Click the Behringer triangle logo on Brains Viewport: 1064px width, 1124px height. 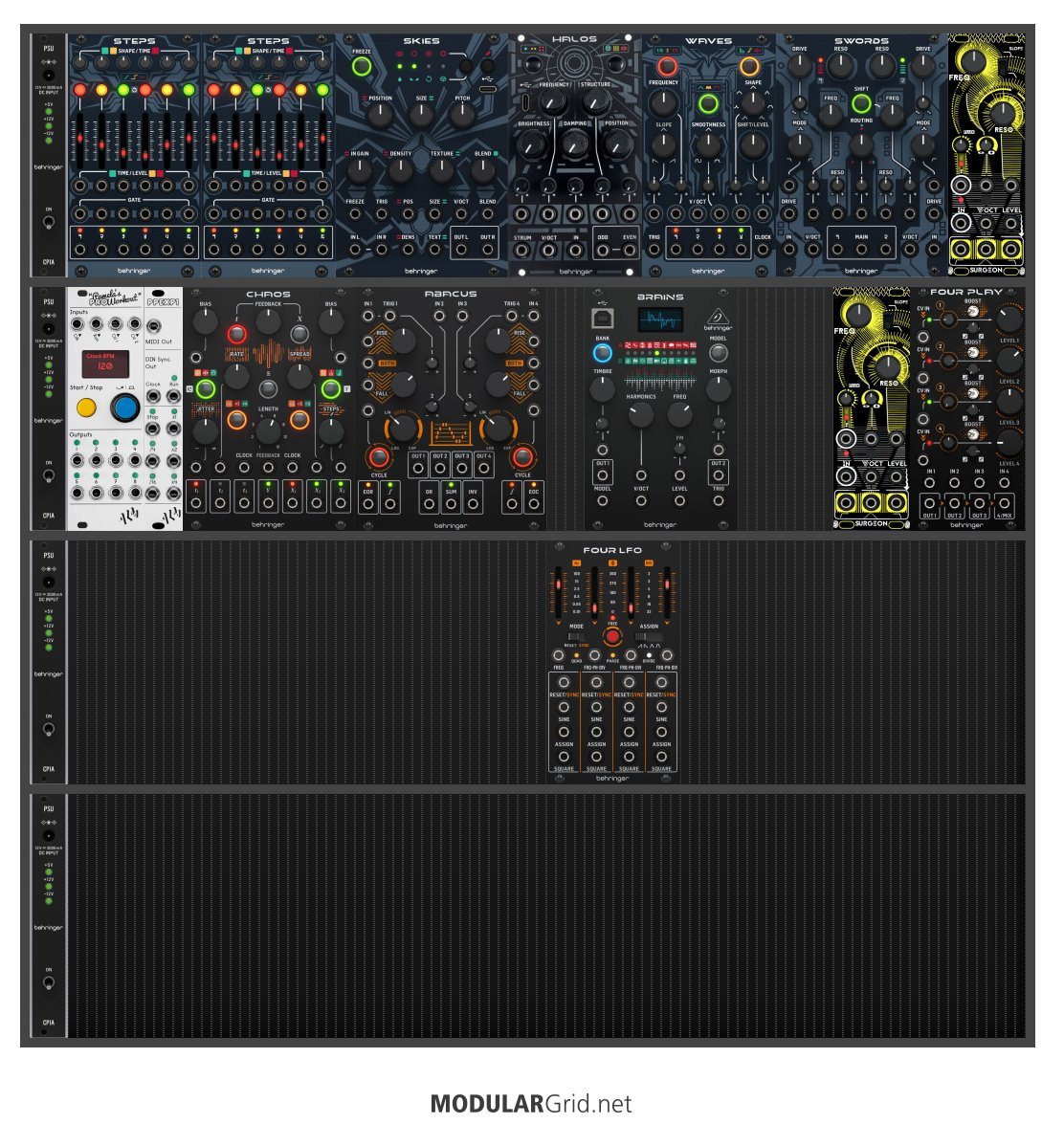[717, 317]
